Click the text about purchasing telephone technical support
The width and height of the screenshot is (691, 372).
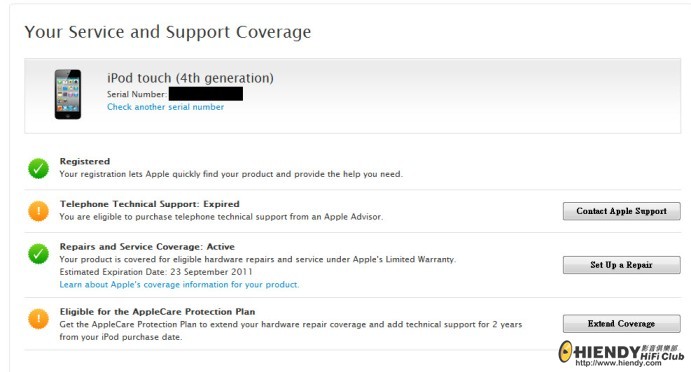(x=221, y=217)
